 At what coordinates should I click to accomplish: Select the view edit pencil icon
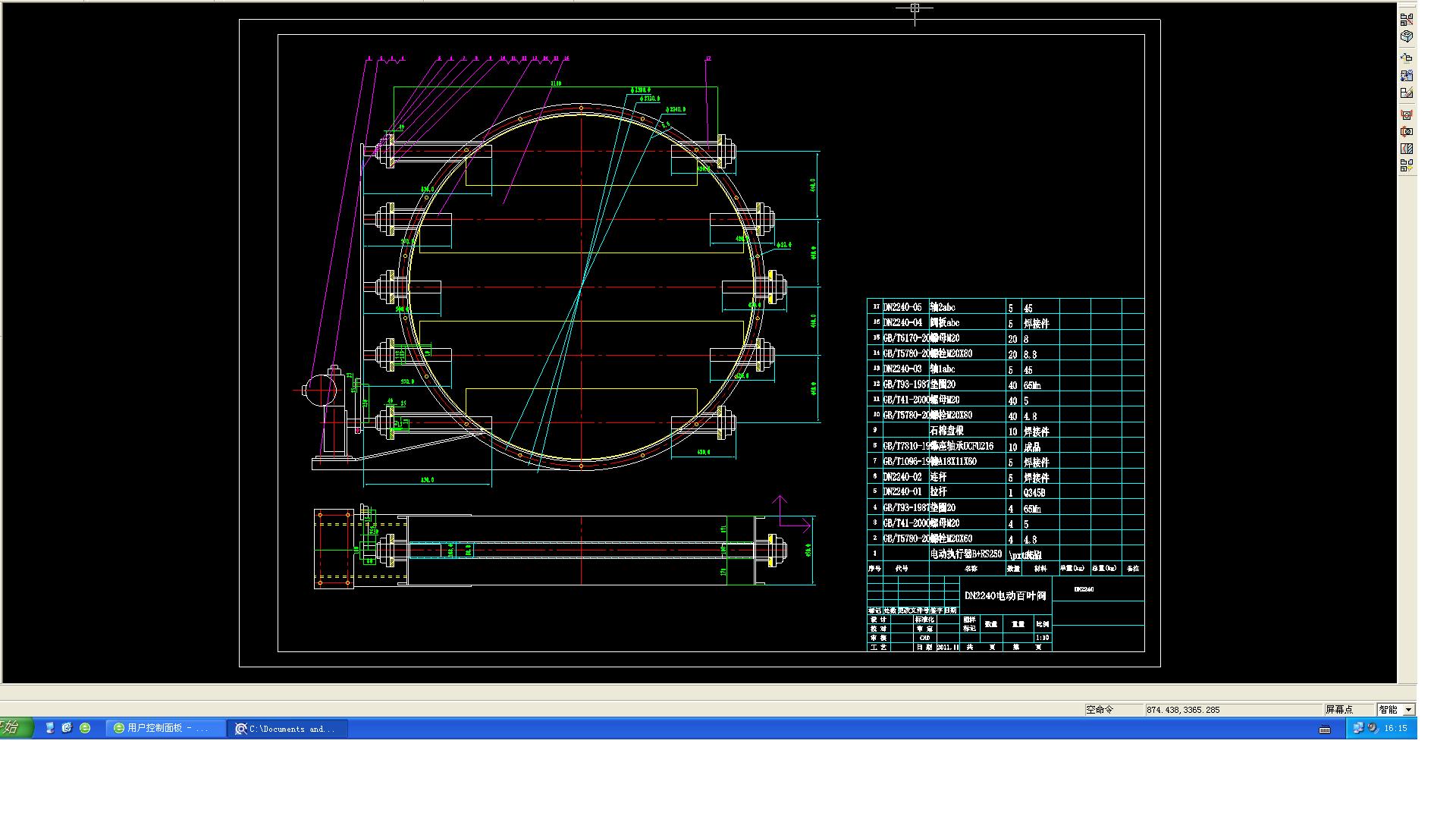(1407, 93)
